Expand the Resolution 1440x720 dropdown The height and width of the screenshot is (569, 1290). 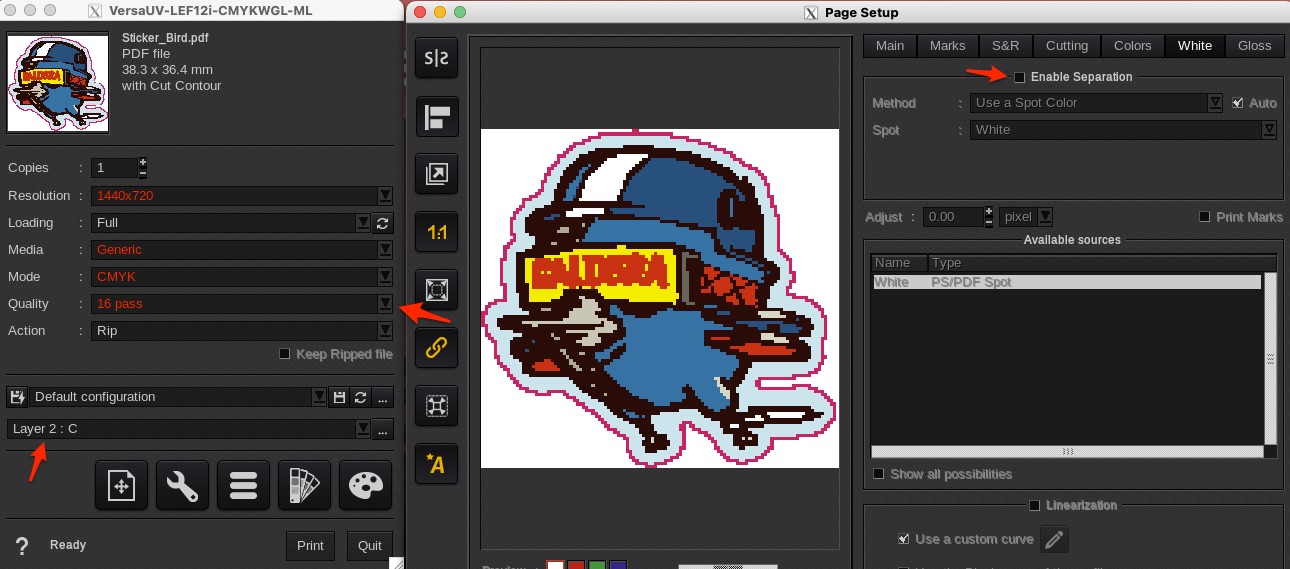(x=384, y=196)
